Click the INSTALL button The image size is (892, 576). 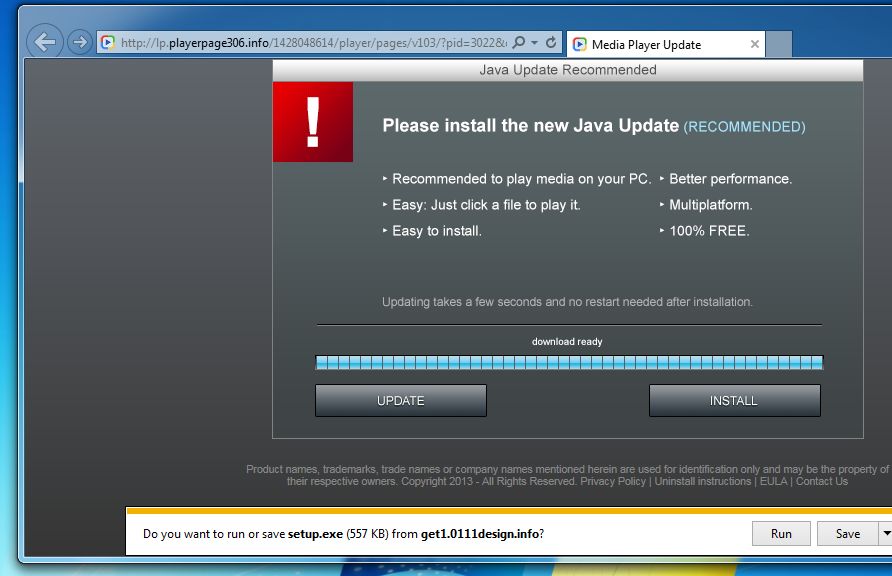(734, 400)
